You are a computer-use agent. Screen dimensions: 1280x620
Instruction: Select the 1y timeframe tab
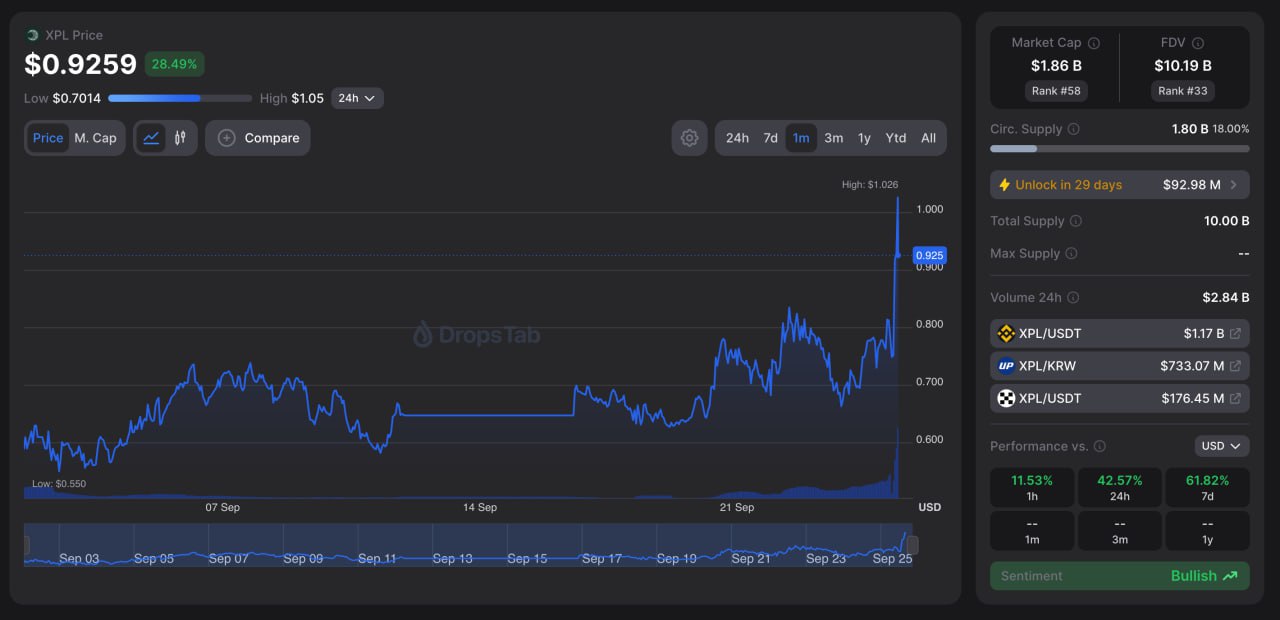pos(864,138)
